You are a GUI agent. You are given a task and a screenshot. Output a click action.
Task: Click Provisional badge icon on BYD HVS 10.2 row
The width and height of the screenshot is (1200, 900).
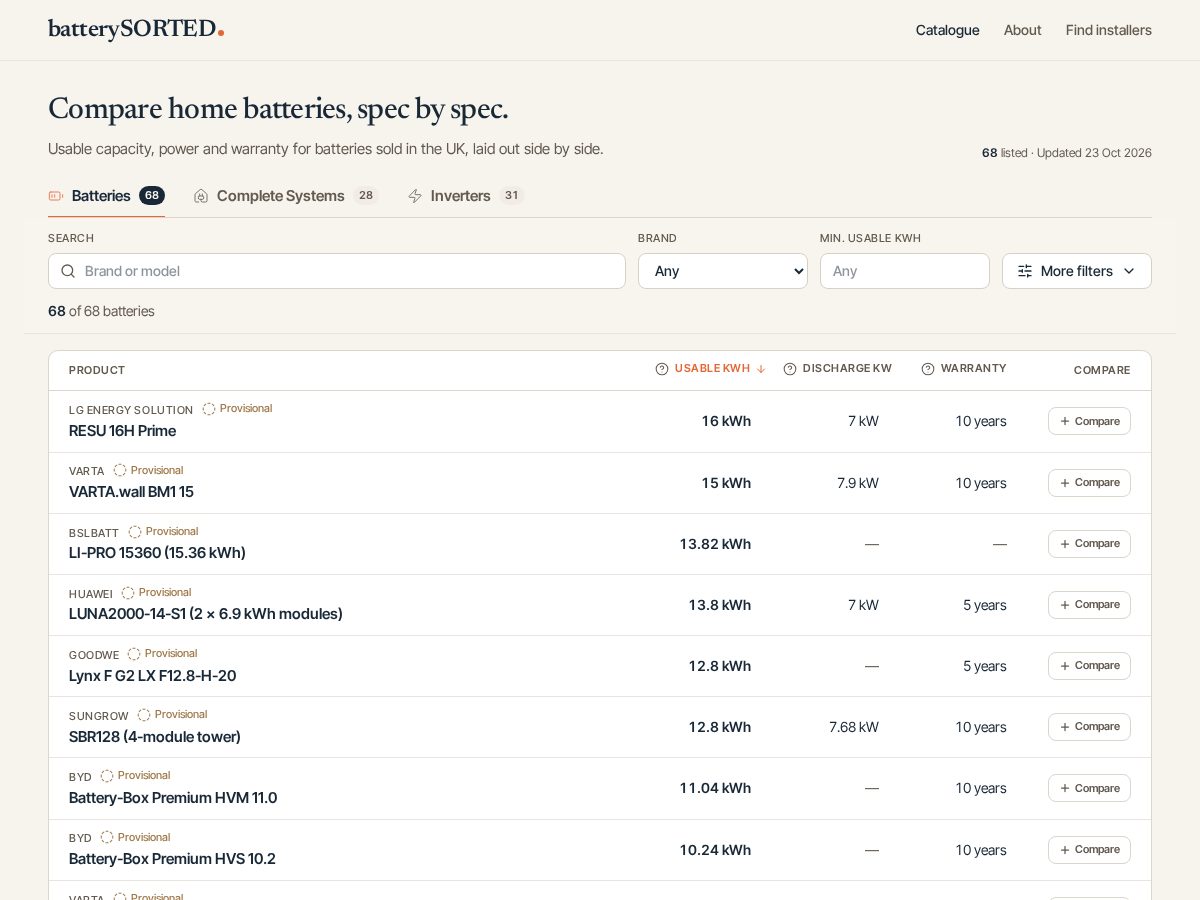point(107,837)
